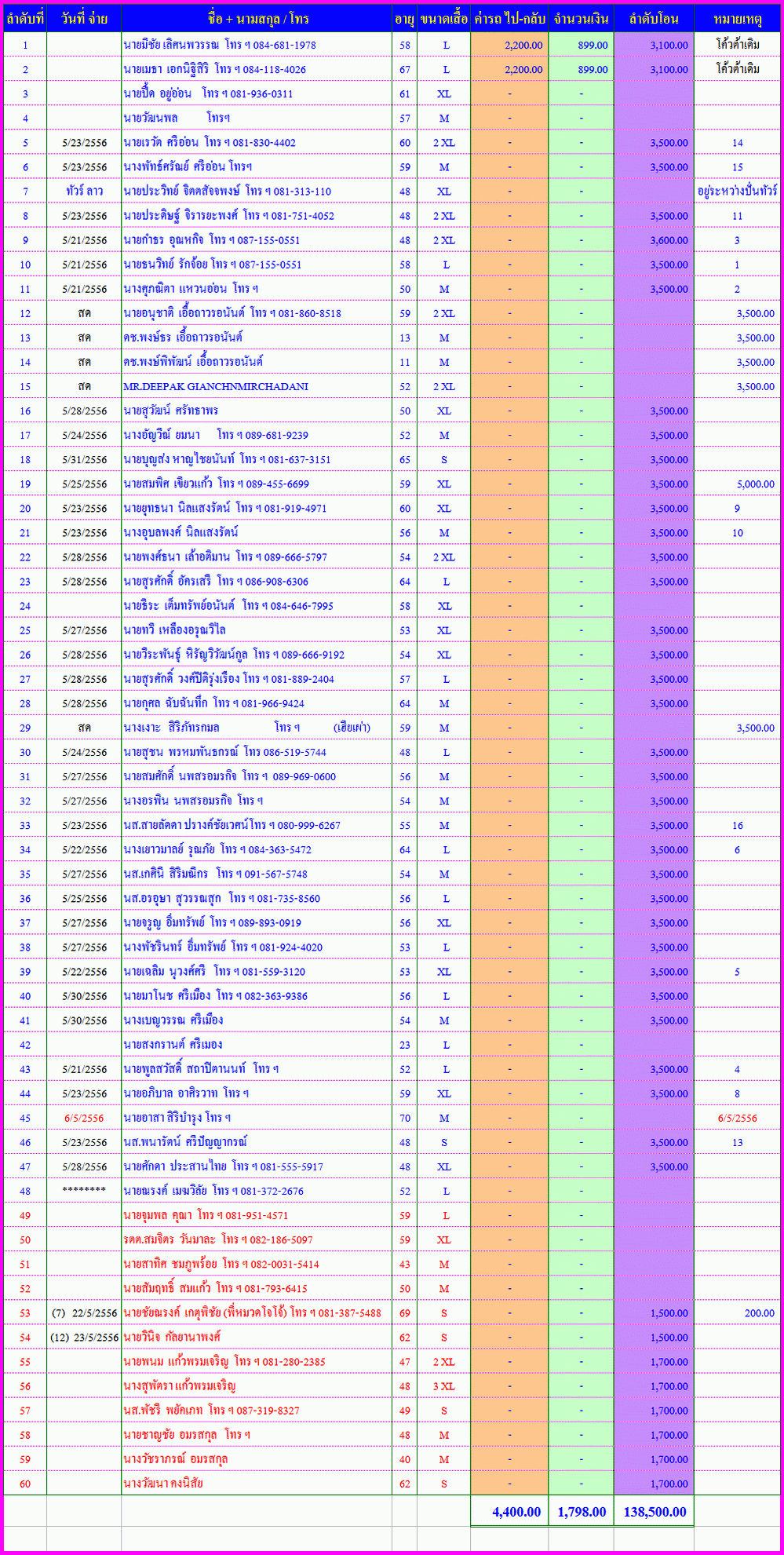The height and width of the screenshot is (1555, 784).
Task: Click the total cell '4,400.00'
Action: tap(509, 1511)
